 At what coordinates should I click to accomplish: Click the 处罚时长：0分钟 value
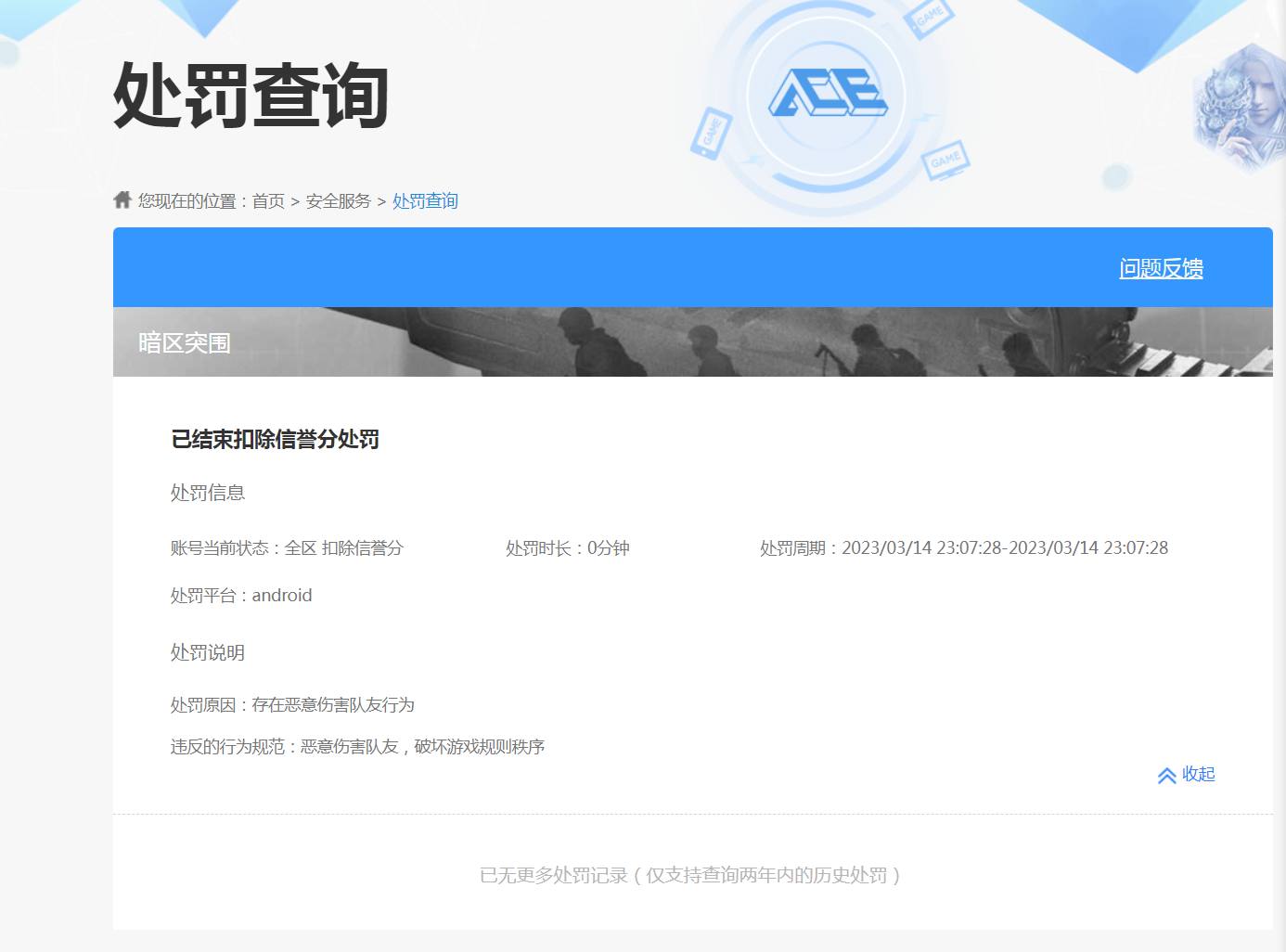pos(568,547)
